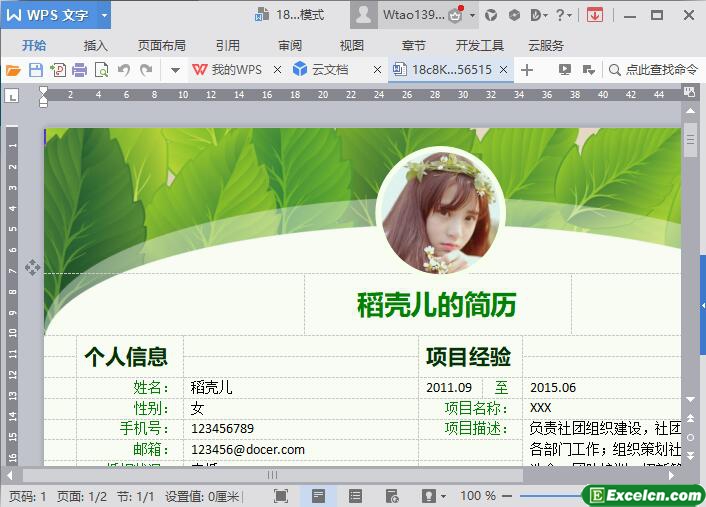Switch to web layout view in status bar
The height and width of the screenshot is (507, 706).
point(392,496)
